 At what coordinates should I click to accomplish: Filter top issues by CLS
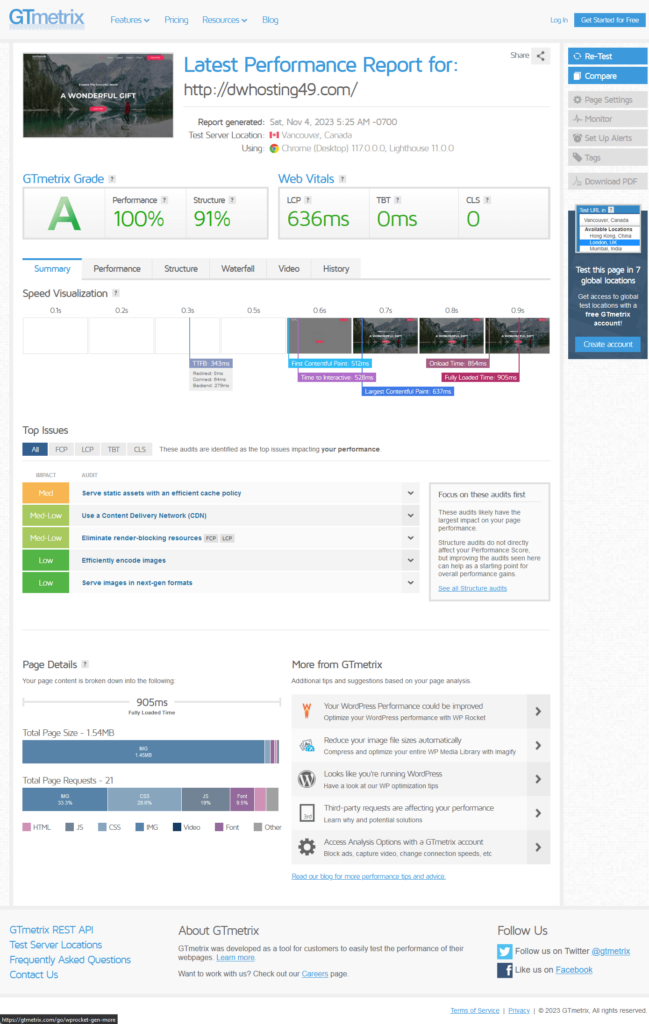click(140, 449)
